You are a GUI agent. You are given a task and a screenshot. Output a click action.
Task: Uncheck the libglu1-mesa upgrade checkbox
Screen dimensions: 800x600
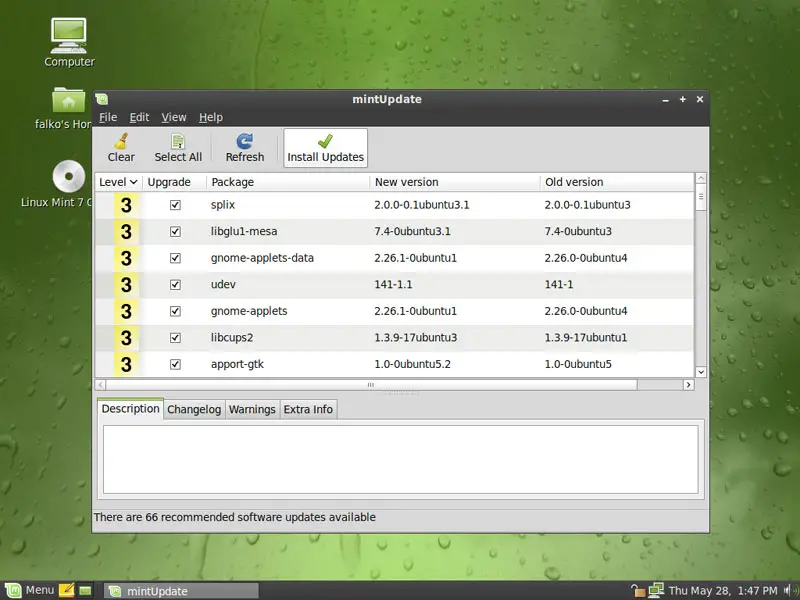pyautogui.click(x=175, y=232)
